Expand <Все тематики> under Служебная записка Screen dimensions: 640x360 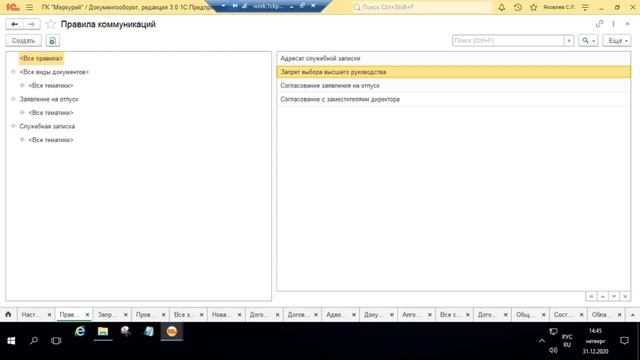(x=22, y=140)
